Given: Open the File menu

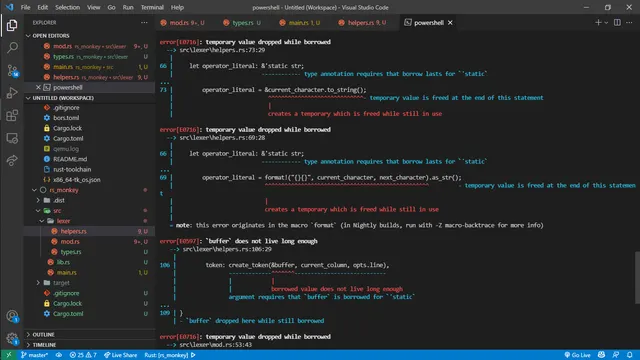Looking at the screenshot, I should click(25, 7).
